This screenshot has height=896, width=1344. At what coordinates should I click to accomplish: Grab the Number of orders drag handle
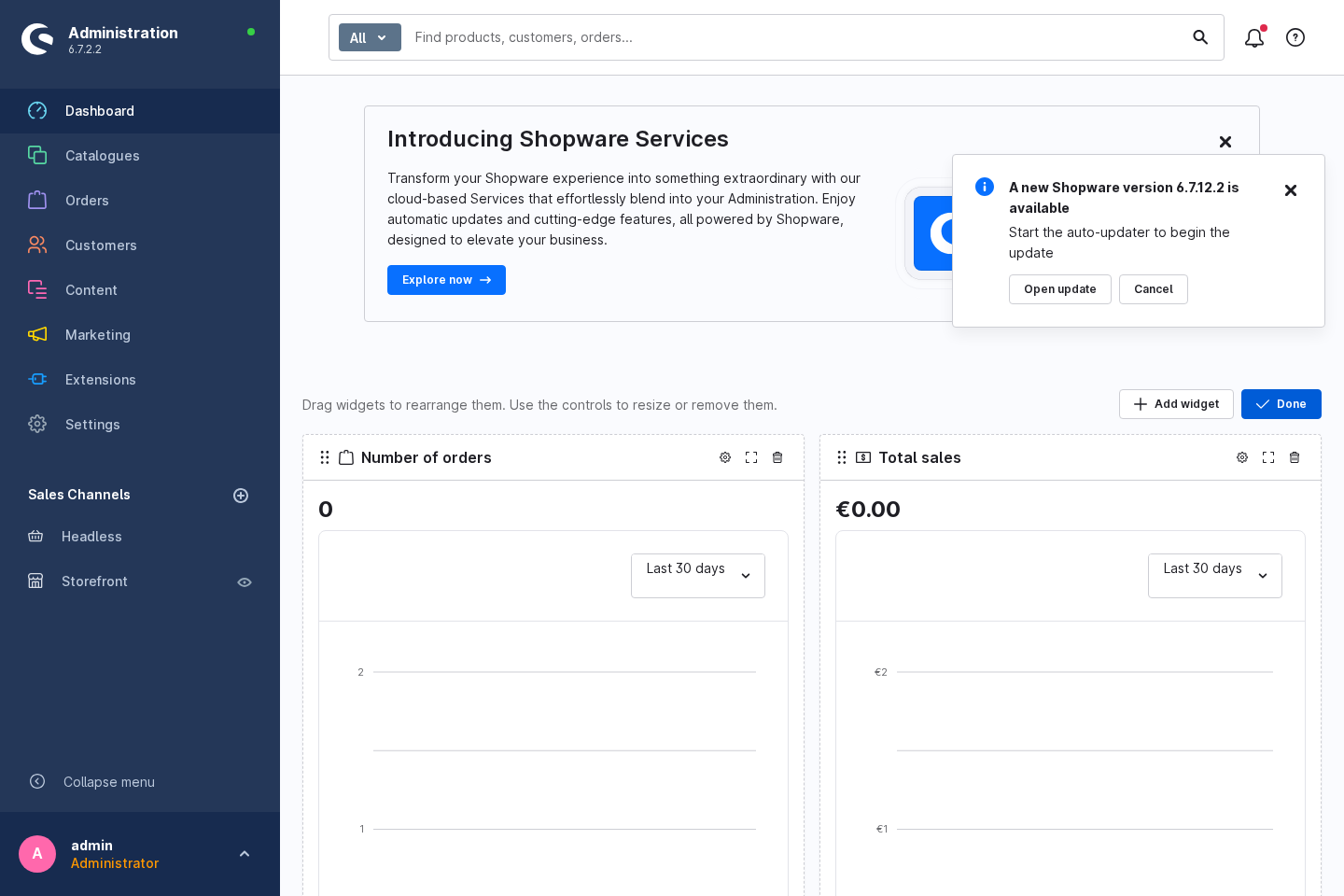pos(325,457)
